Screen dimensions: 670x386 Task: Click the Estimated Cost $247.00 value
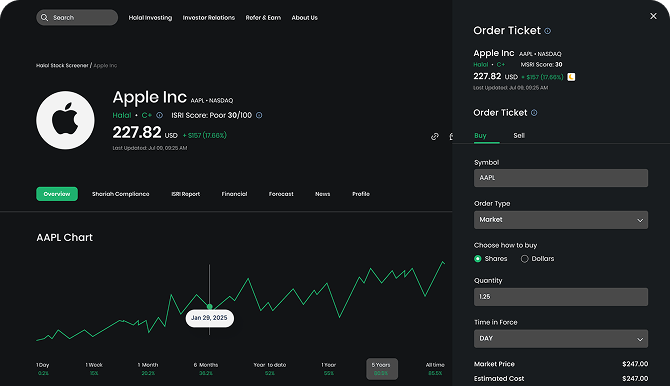point(635,378)
